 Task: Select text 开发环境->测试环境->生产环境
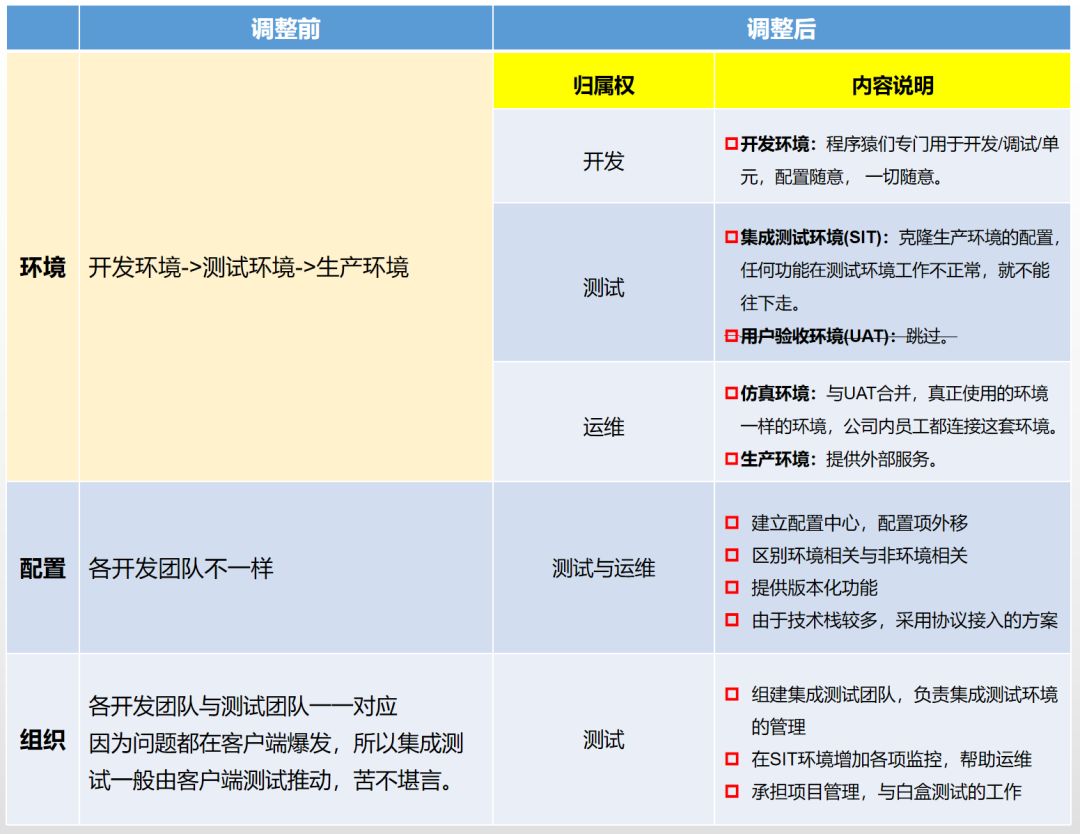(249, 267)
